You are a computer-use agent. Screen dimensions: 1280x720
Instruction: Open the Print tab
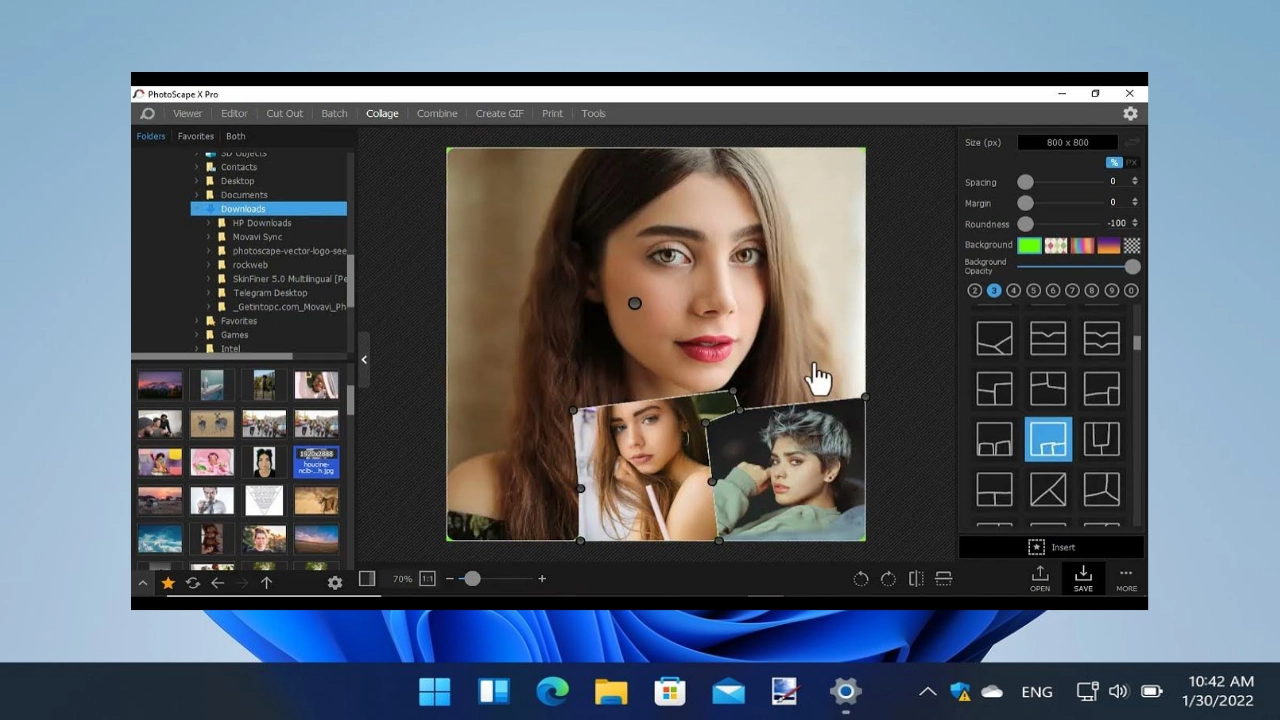click(552, 114)
